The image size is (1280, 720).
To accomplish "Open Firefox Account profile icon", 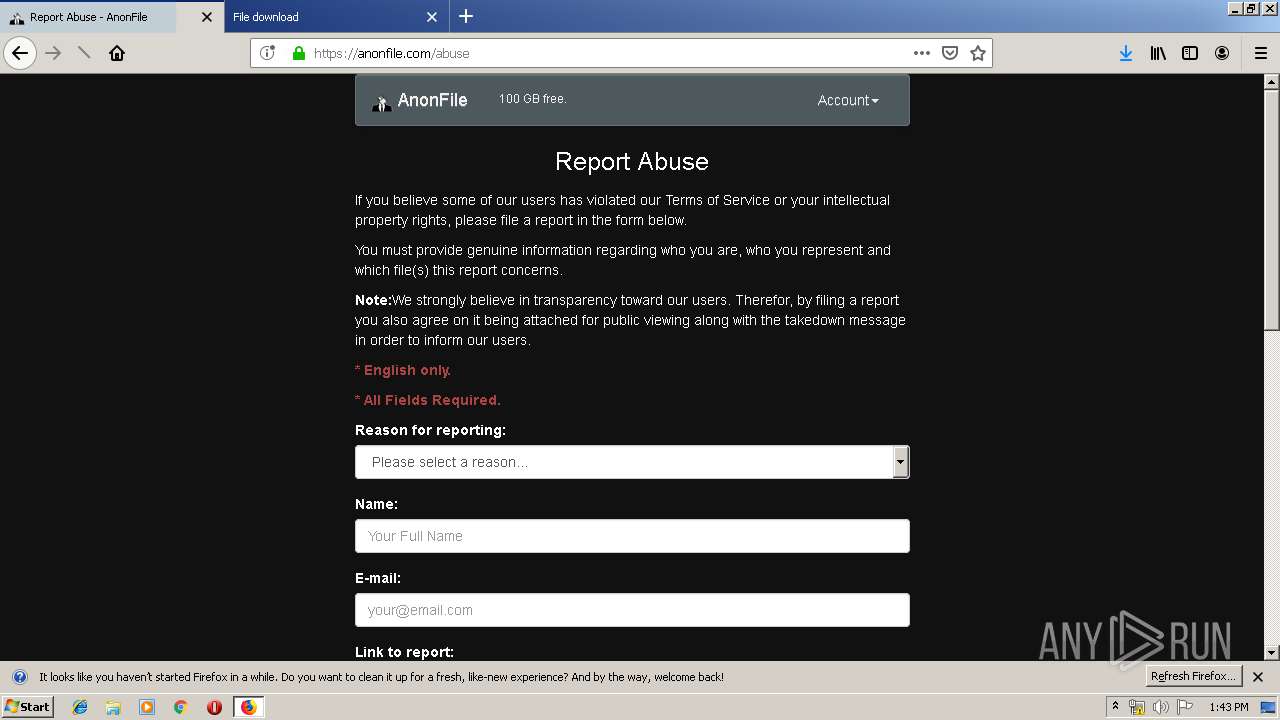I will (x=1222, y=53).
